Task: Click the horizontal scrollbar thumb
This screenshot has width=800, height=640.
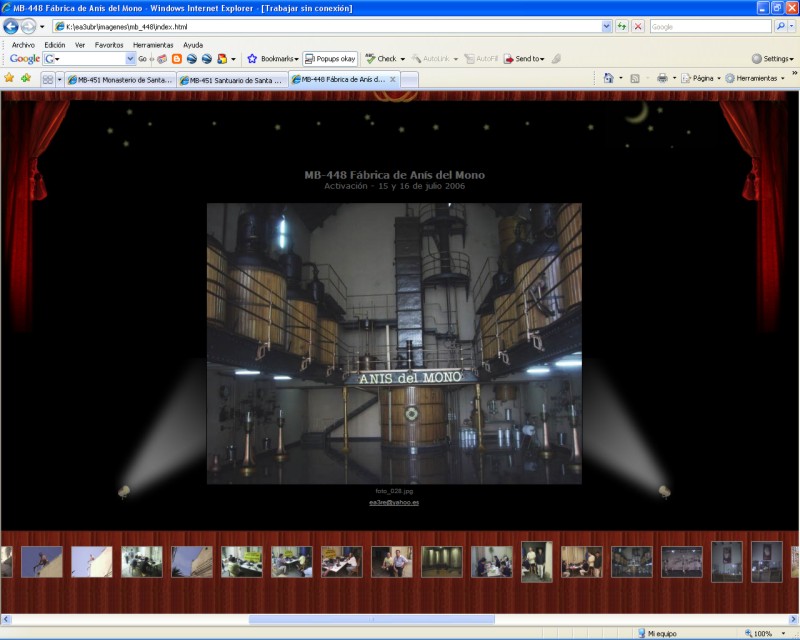Action: pos(371,619)
